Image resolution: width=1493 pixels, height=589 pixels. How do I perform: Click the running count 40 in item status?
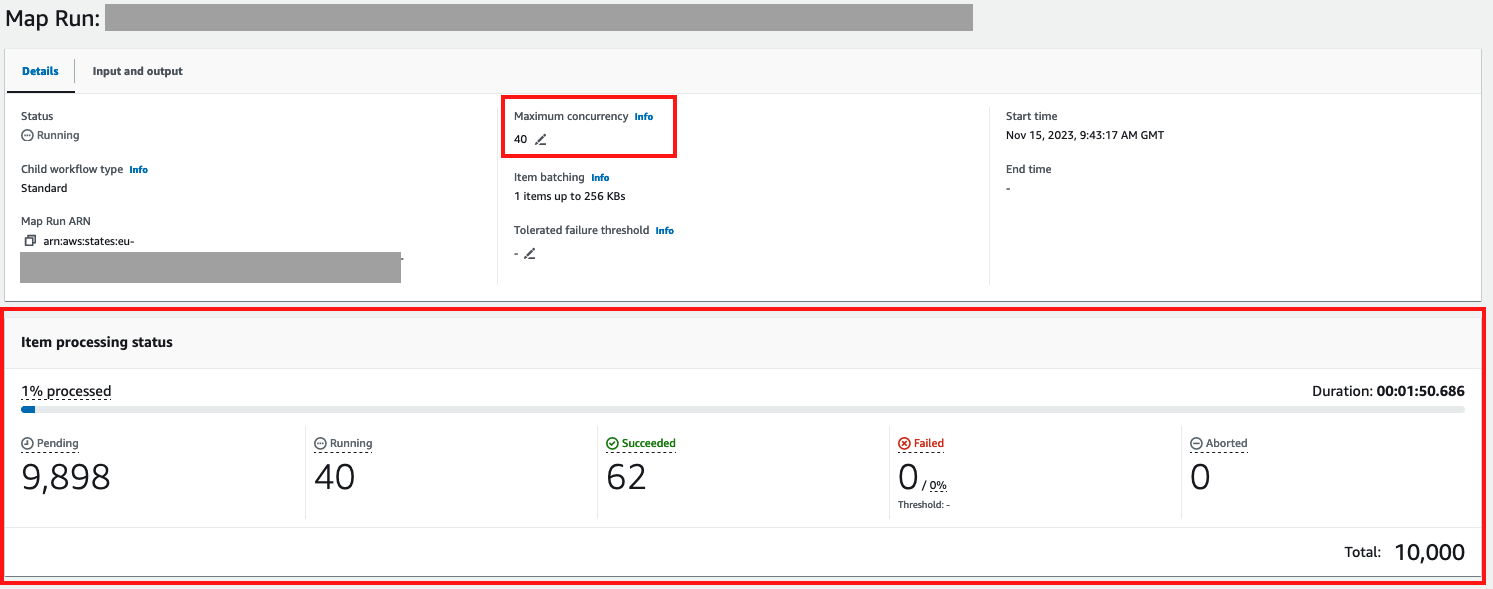(x=335, y=477)
